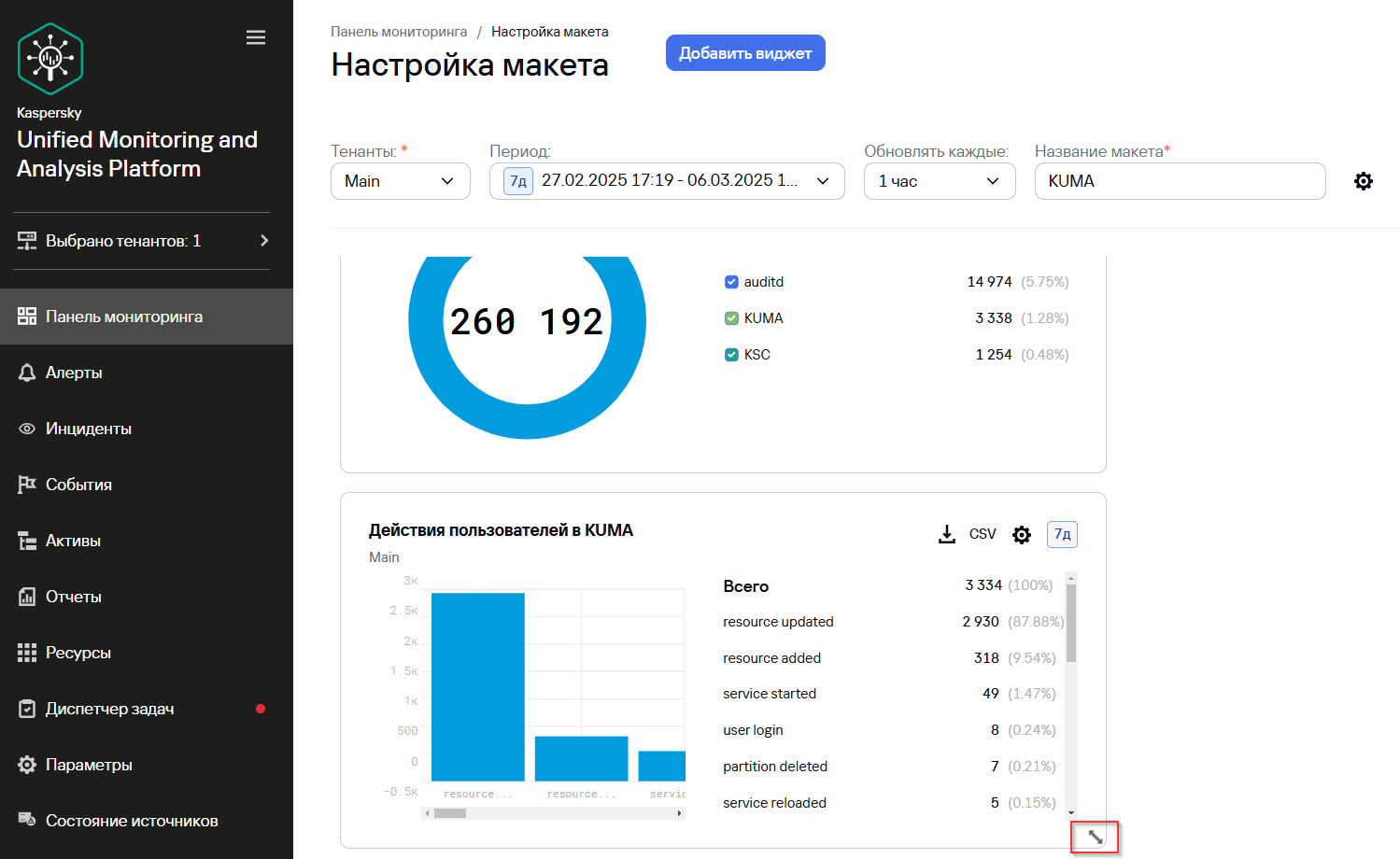Open the События section

coord(147,485)
